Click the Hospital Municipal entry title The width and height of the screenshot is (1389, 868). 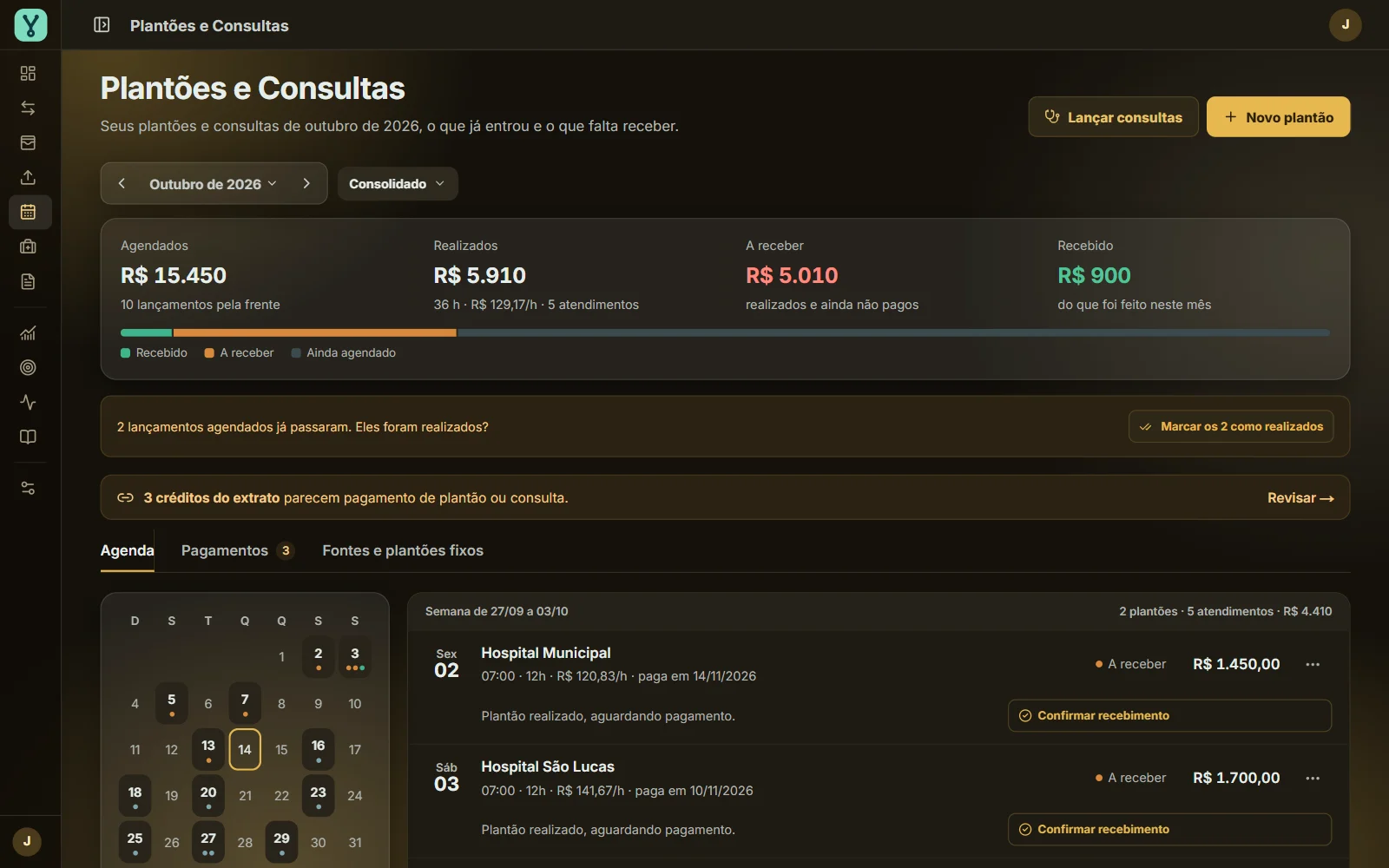pos(546,653)
